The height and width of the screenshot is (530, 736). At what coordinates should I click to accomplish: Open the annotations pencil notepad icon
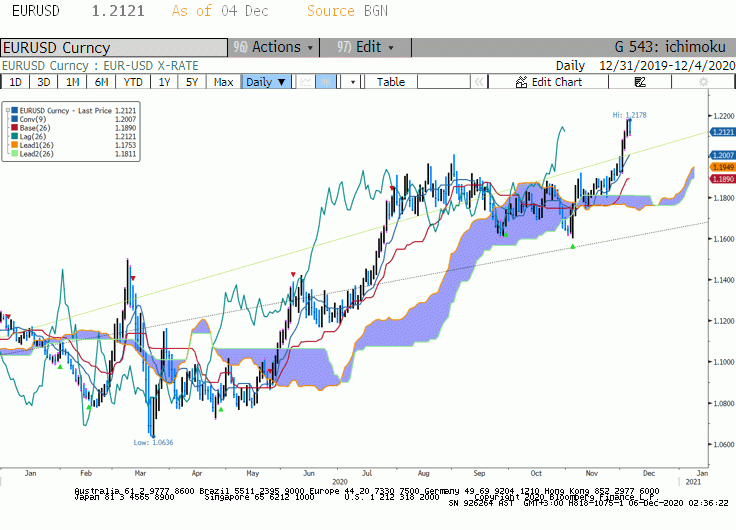640,82
